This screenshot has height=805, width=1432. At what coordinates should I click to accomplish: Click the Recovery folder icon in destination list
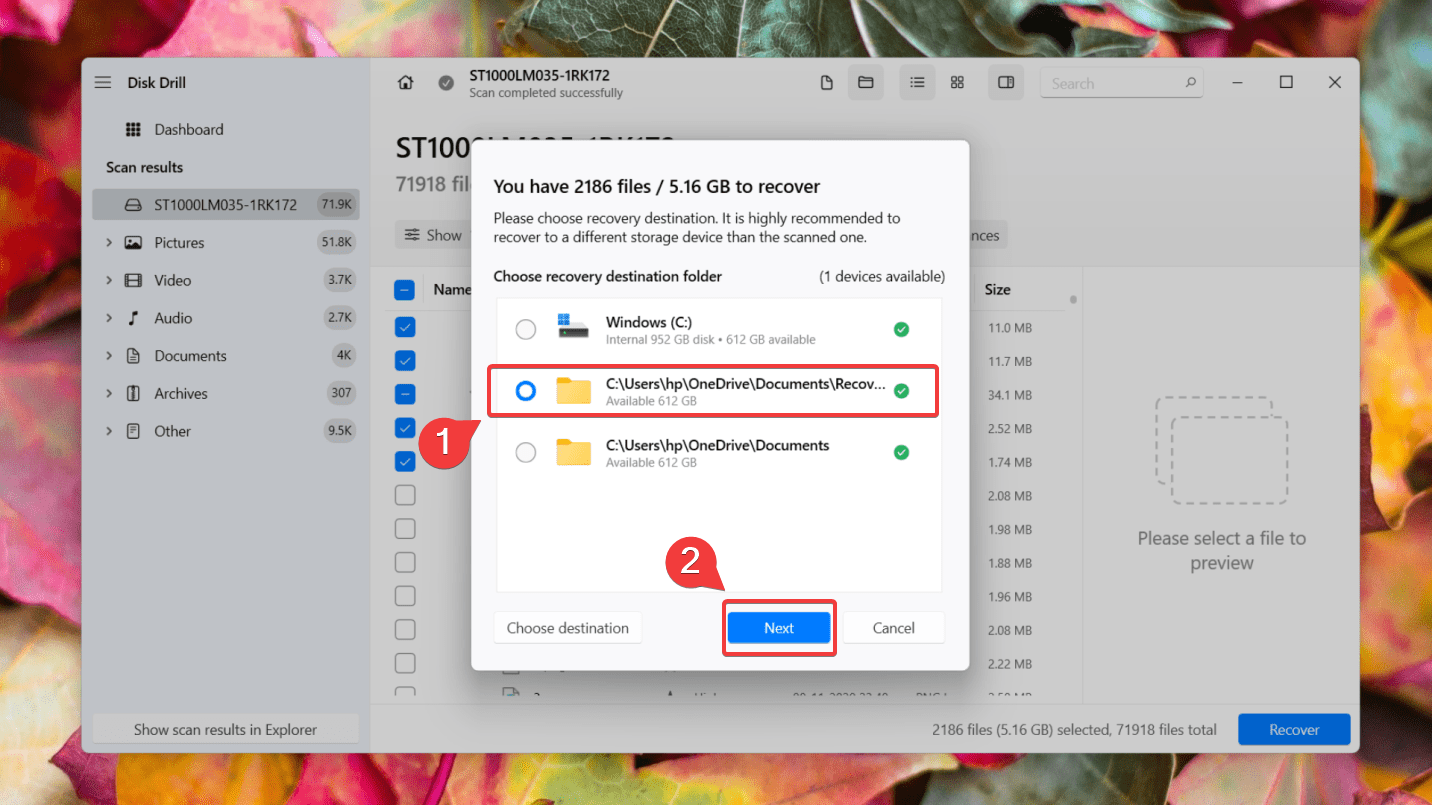[574, 391]
